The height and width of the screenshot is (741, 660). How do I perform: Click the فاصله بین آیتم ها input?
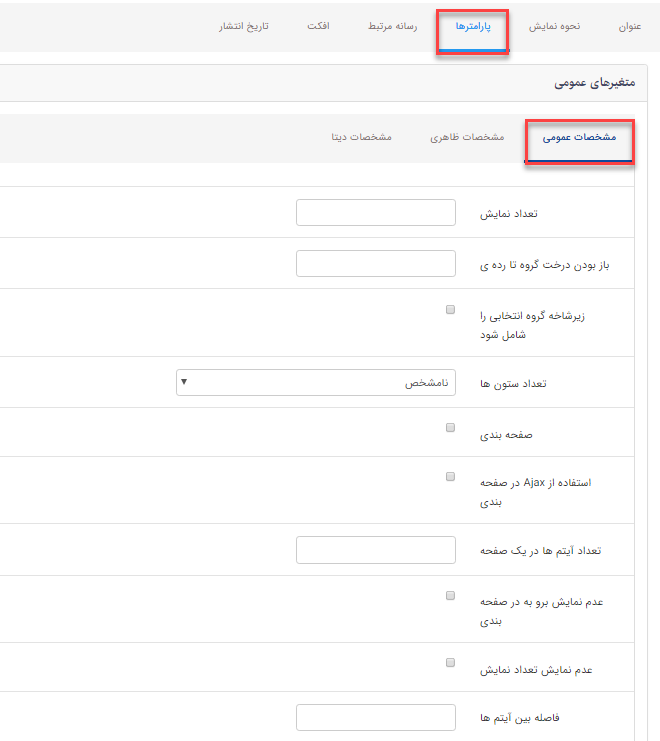coord(376,717)
